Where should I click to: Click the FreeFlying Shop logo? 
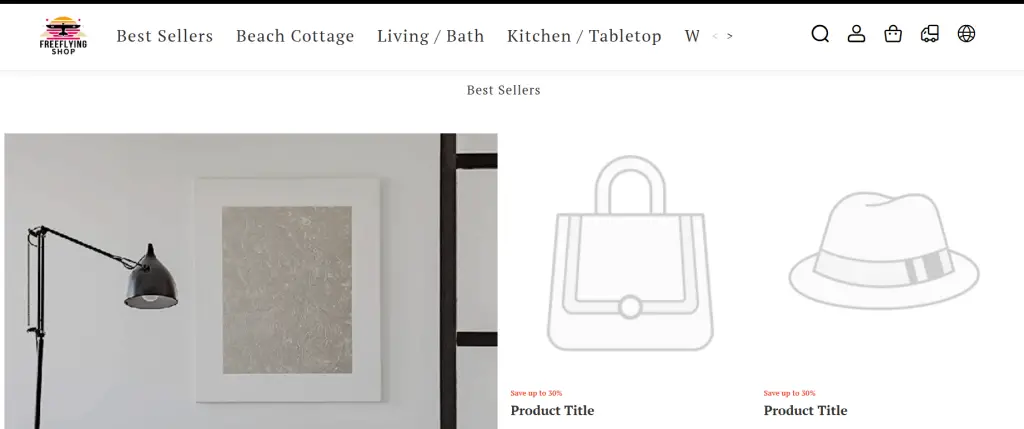click(63, 35)
